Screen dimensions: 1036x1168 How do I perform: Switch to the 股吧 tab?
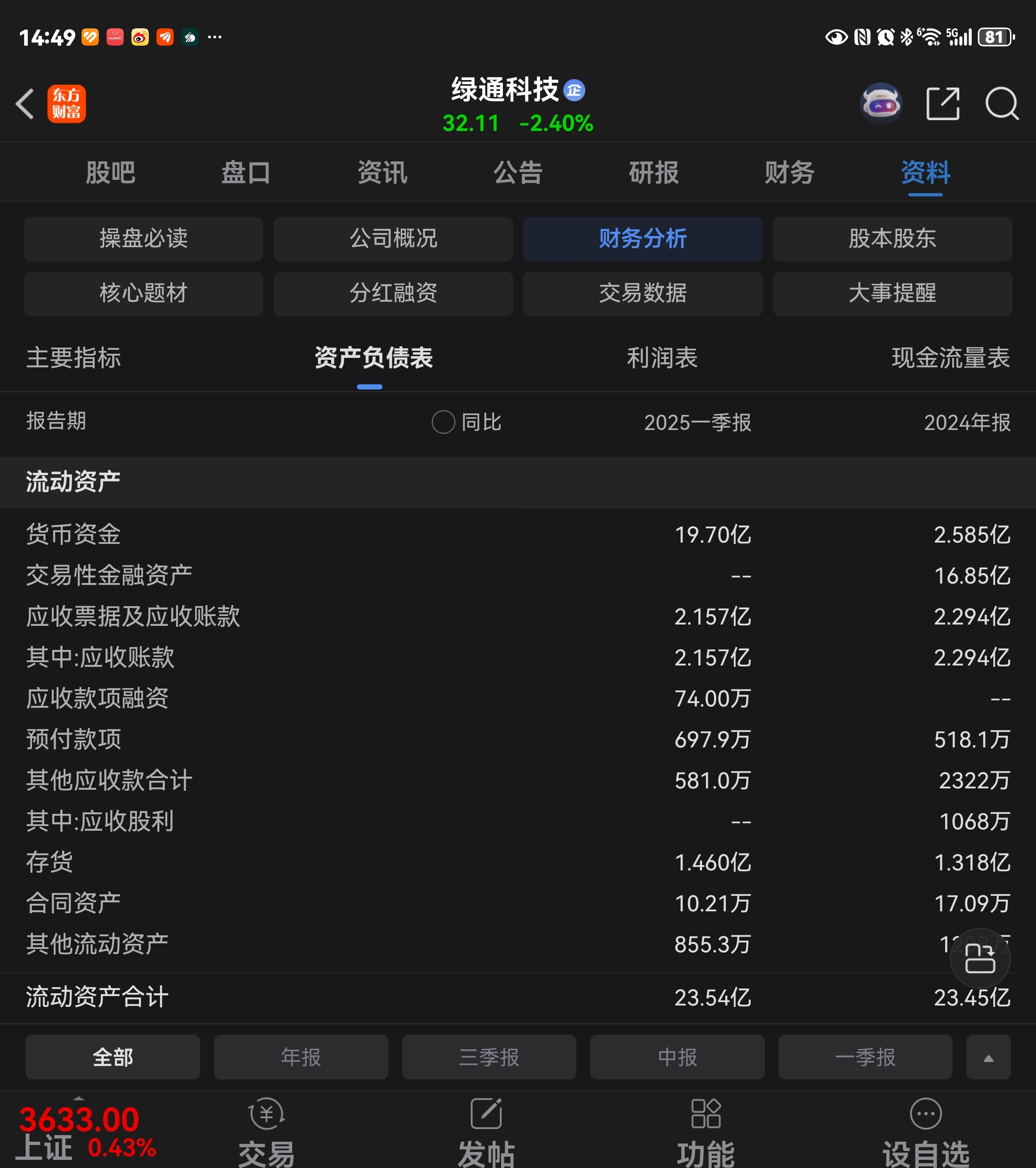pos(110,172)
